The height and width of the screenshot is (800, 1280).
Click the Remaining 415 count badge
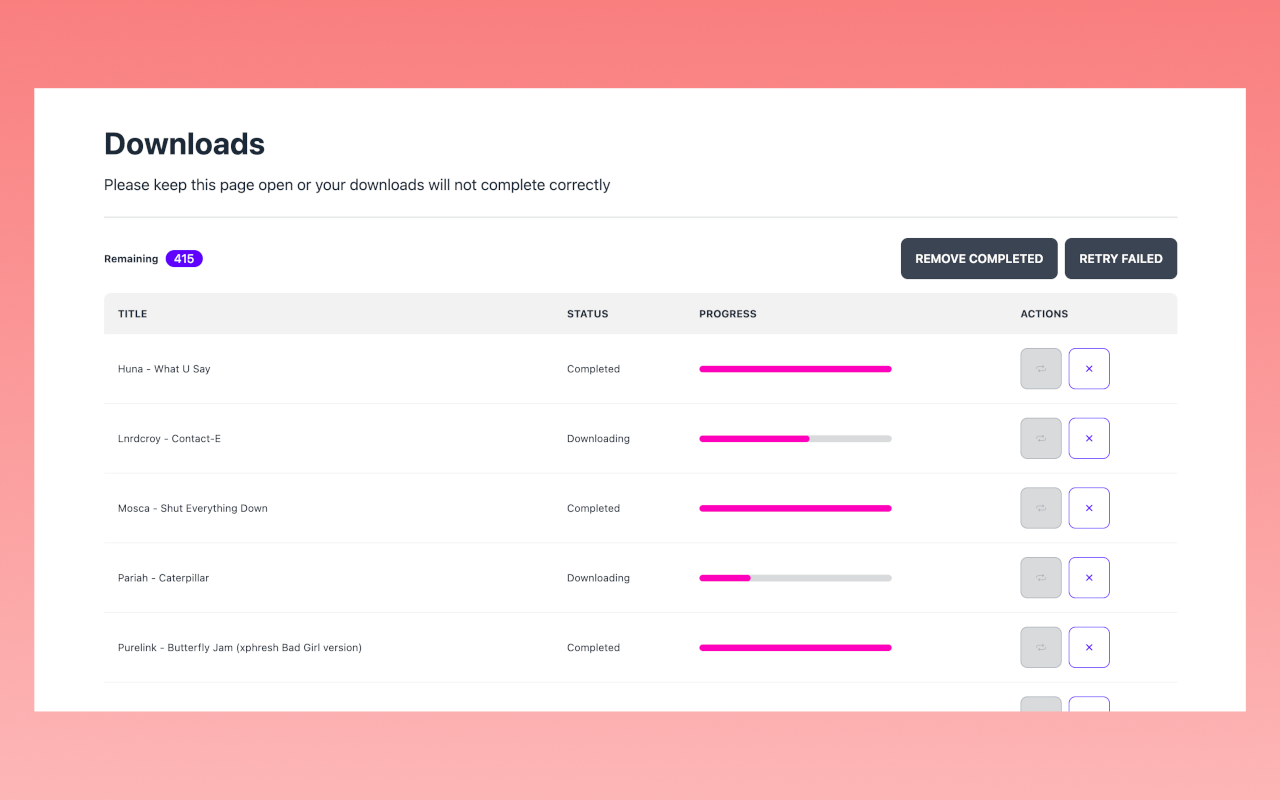(x=184, y=259)
